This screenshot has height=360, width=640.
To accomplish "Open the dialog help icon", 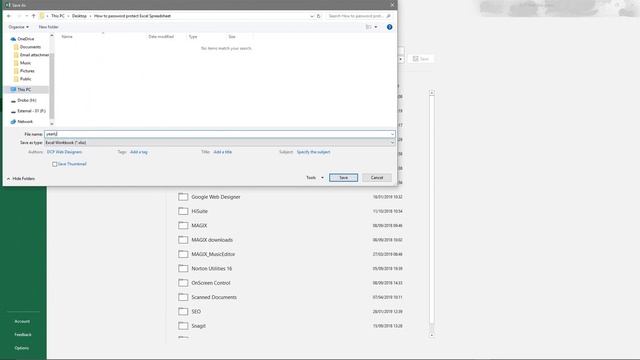I will pos(389,27).
